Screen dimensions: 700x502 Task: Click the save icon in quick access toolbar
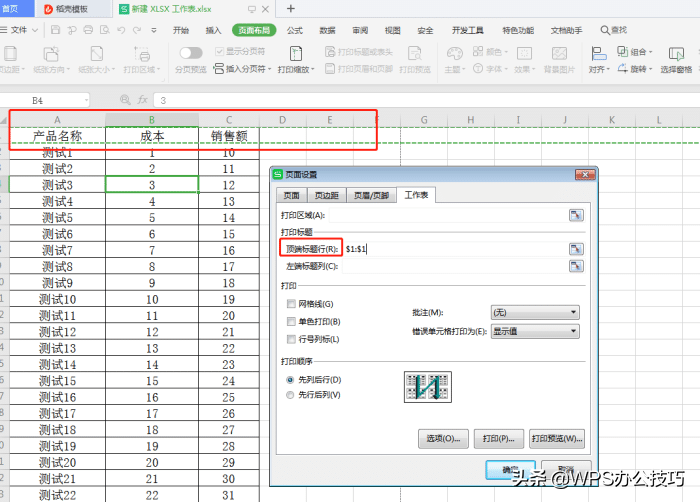tap(55, 30)
